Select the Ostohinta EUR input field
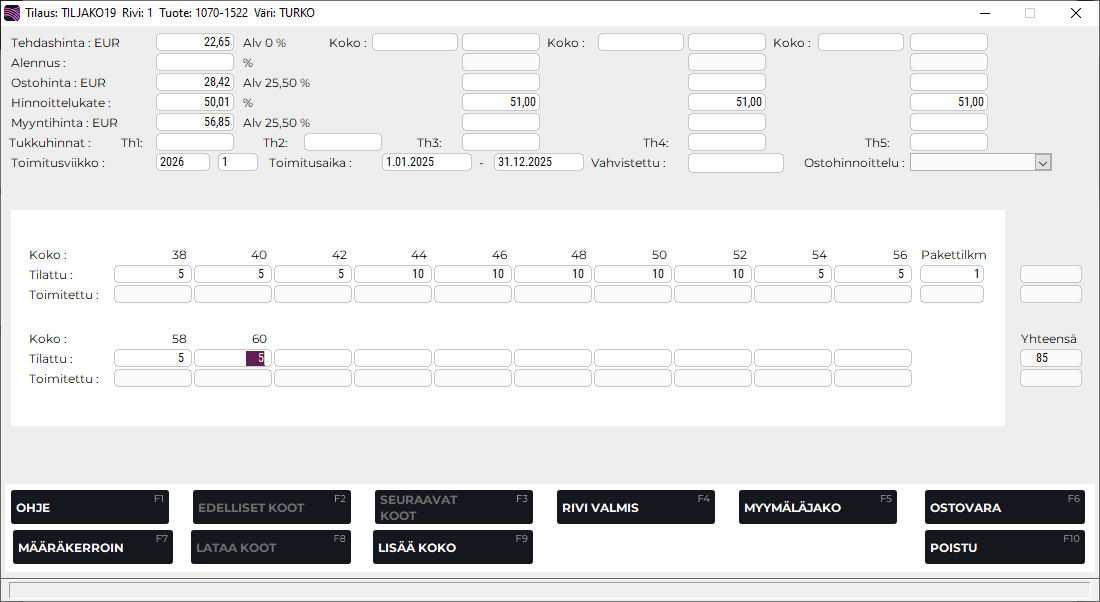This screenshot has height=602, width=1100. click(x=195, y=82)
